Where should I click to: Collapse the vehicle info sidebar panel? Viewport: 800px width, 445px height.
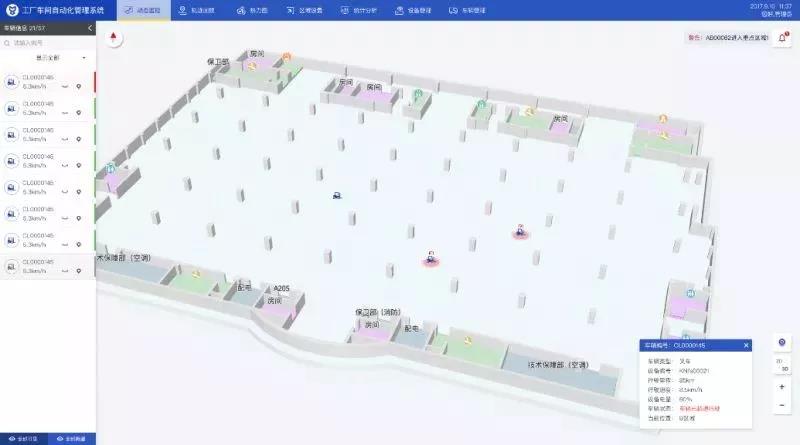(90, 28)
